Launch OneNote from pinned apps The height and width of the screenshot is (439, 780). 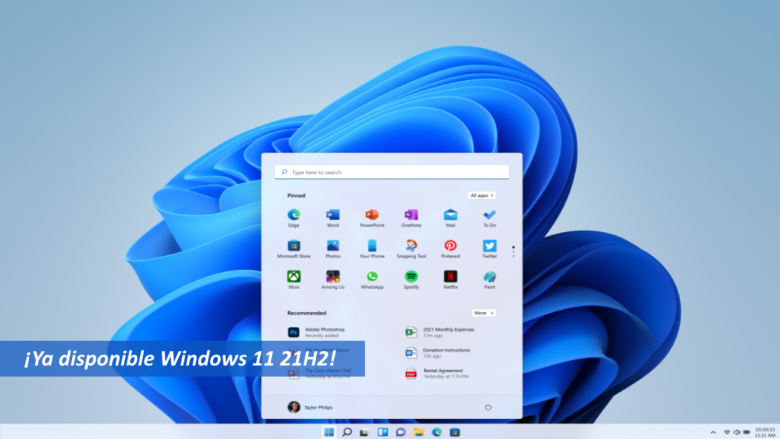tap(411, 216)
